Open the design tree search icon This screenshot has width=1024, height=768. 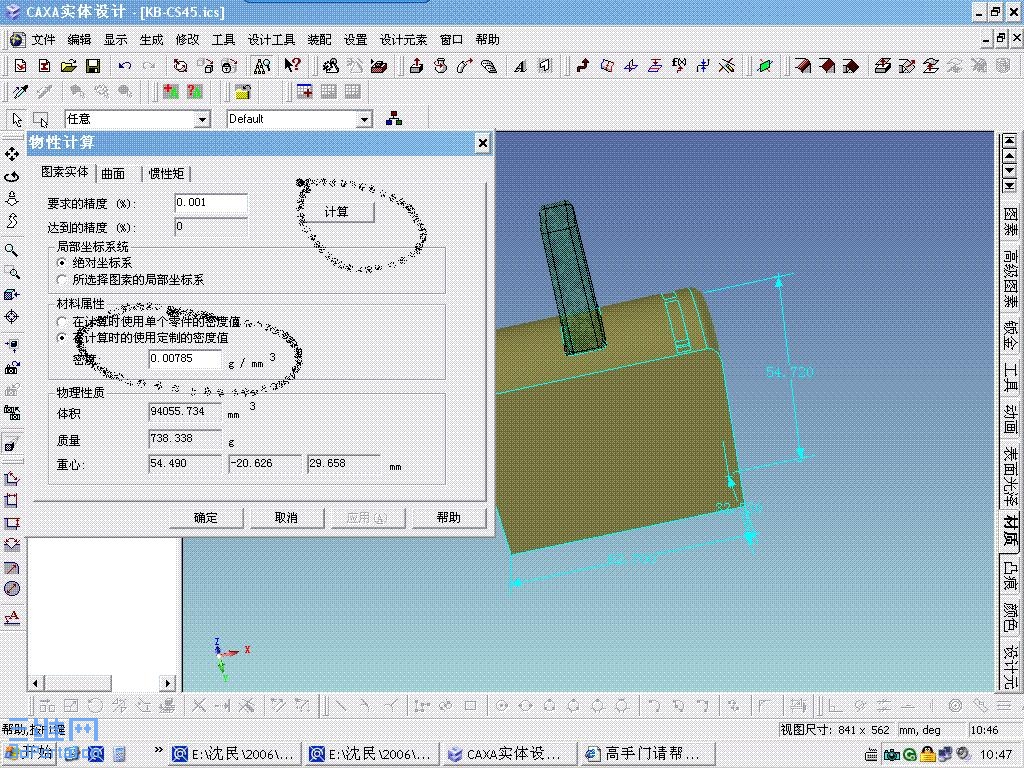(x=262, y=65)
